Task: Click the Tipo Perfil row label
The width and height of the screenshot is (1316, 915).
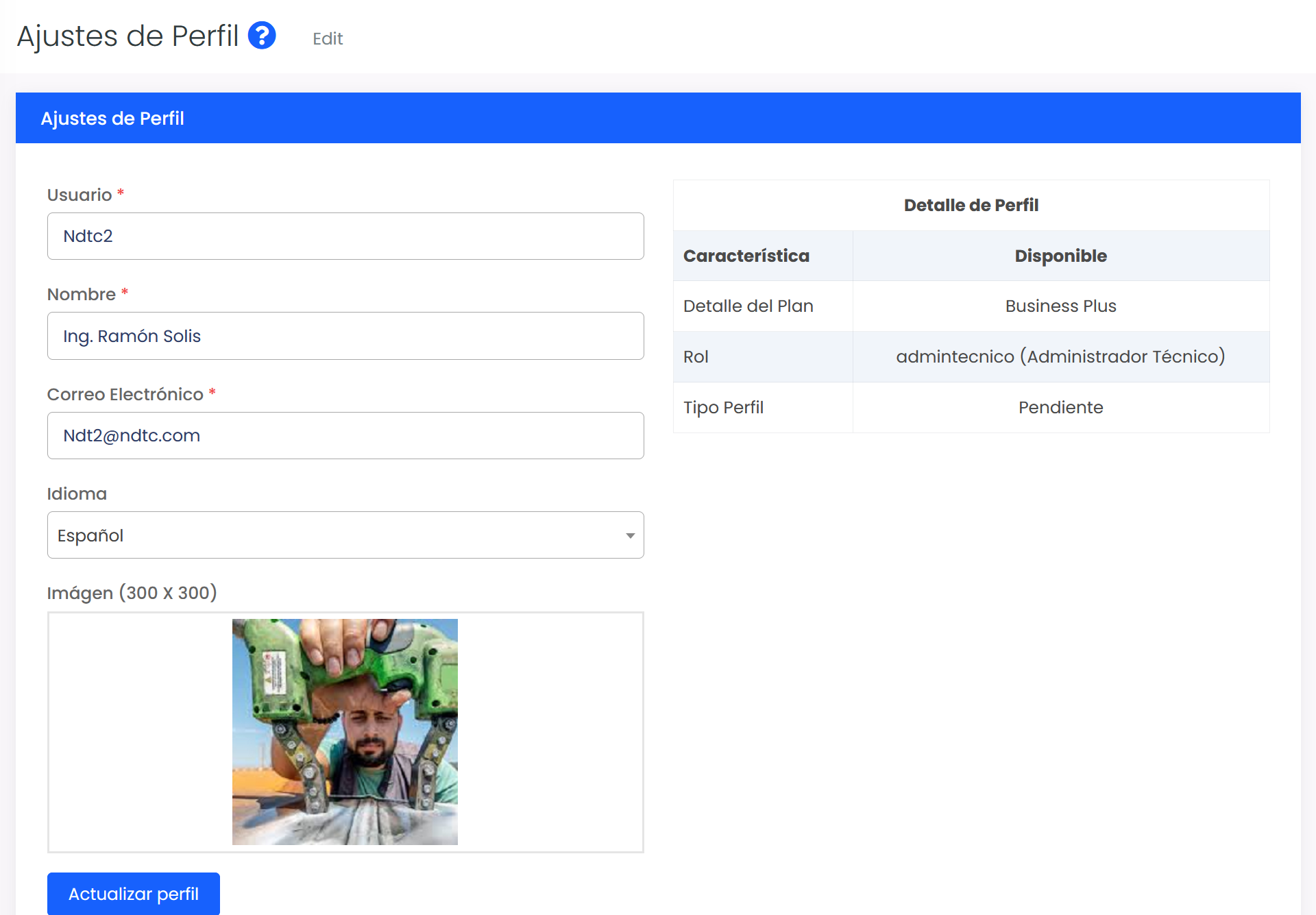Action: (x=723, y=408)
